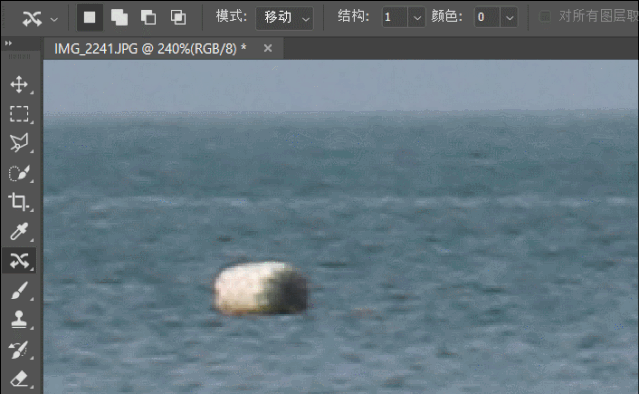Open the 模式 移动 dropdown
The image size is (639, 394).
point(284,18)
